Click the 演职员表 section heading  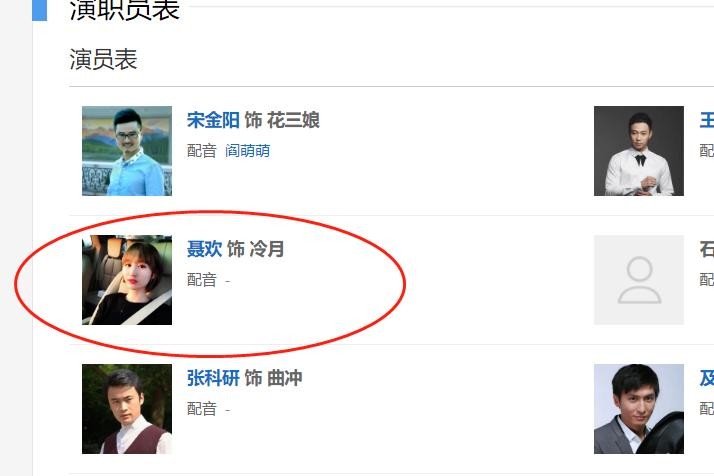125,10
